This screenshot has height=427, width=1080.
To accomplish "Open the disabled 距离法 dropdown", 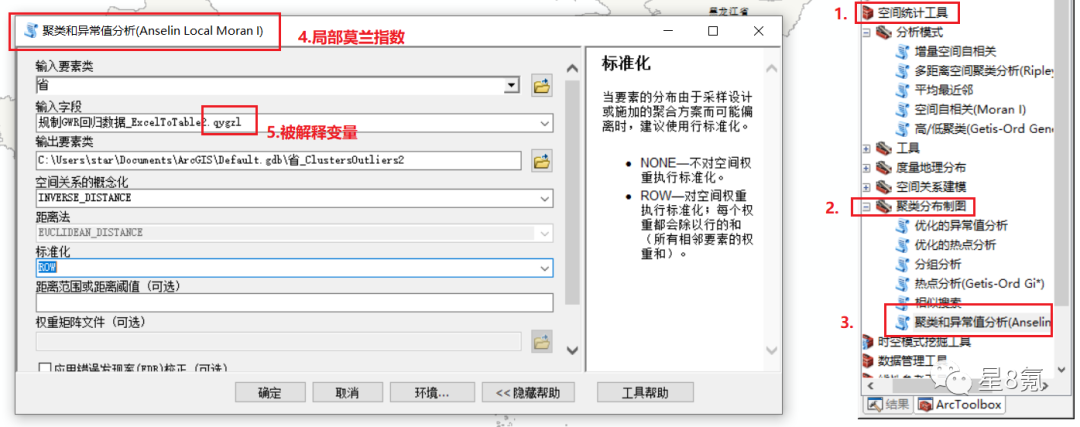I will tap(545, 233).
